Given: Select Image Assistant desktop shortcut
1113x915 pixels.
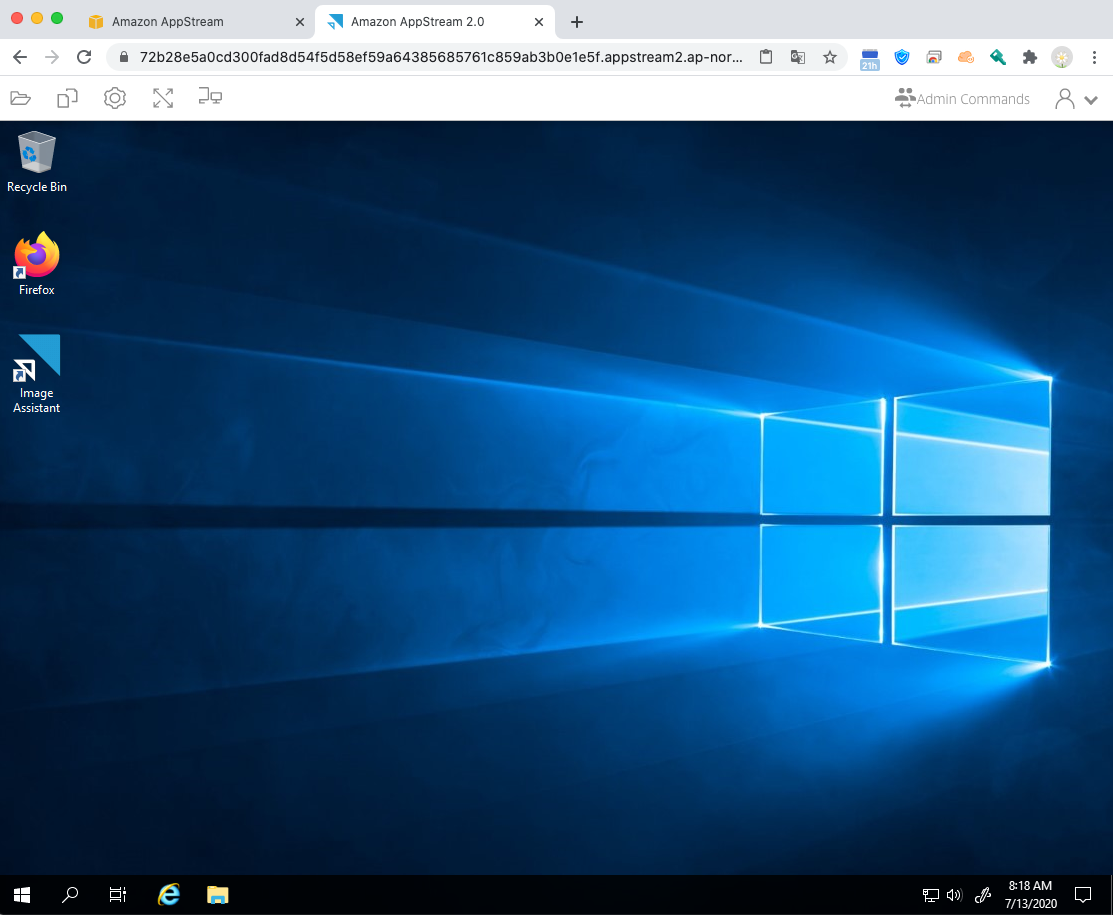Looking at the screenshot, I should tap(37, 374).
